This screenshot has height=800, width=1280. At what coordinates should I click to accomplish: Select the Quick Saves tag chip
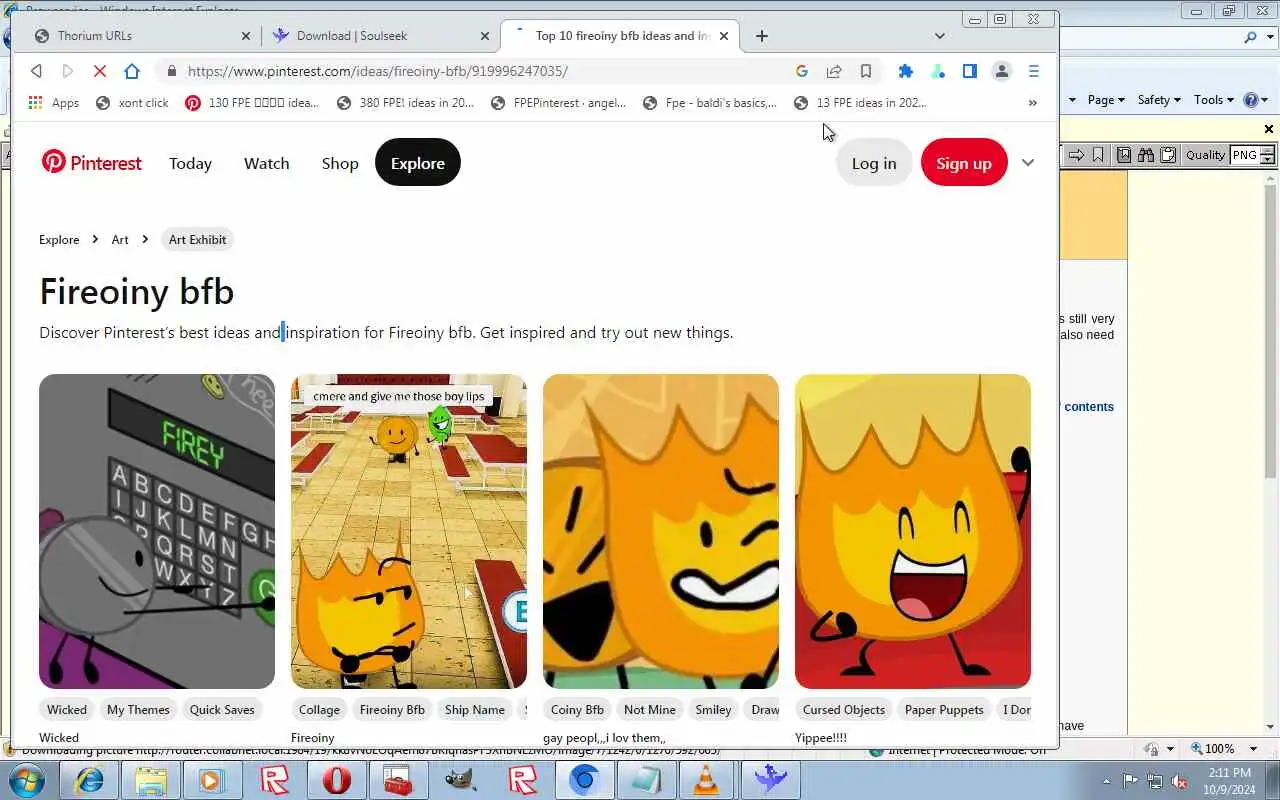pyautogui.click(x=222, y=709)
